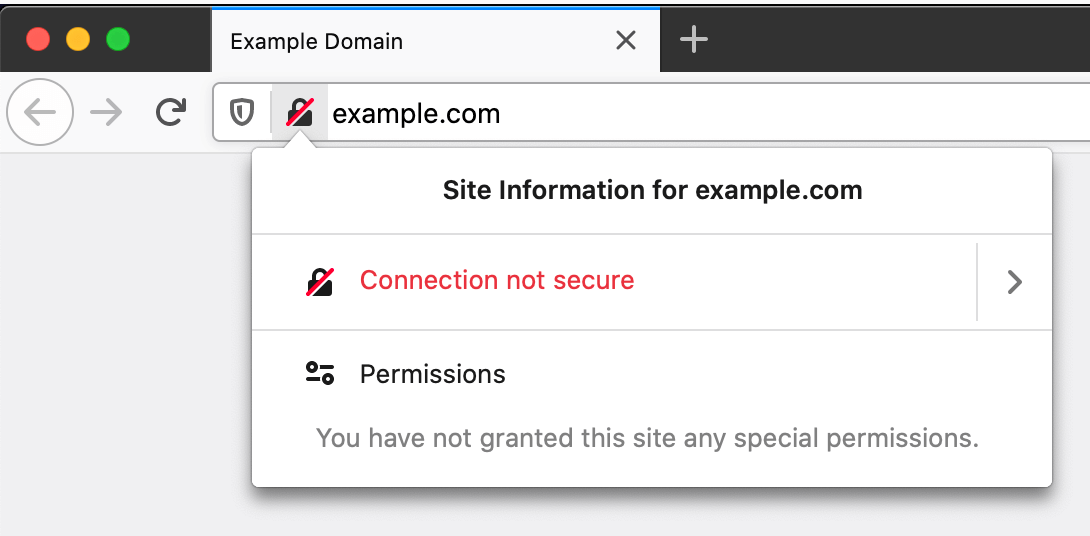Go back to the previous page
Image resolution: width=1090 pixels, height=536 pixels.
(x=40, y=113)
